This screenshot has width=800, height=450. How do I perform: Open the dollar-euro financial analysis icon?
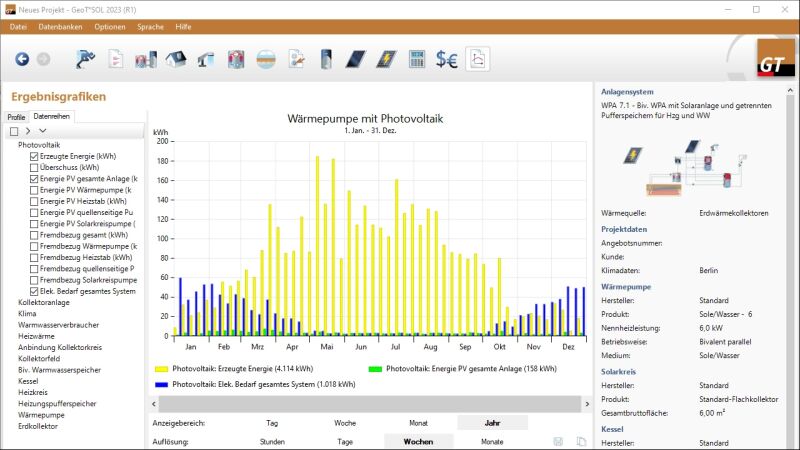(x=447, y=59)
